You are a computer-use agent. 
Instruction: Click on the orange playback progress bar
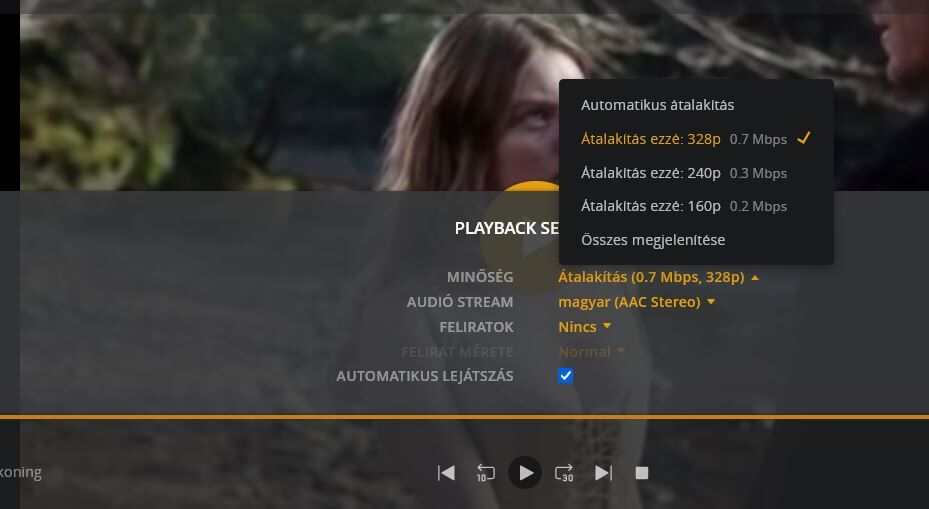[464, 417]
